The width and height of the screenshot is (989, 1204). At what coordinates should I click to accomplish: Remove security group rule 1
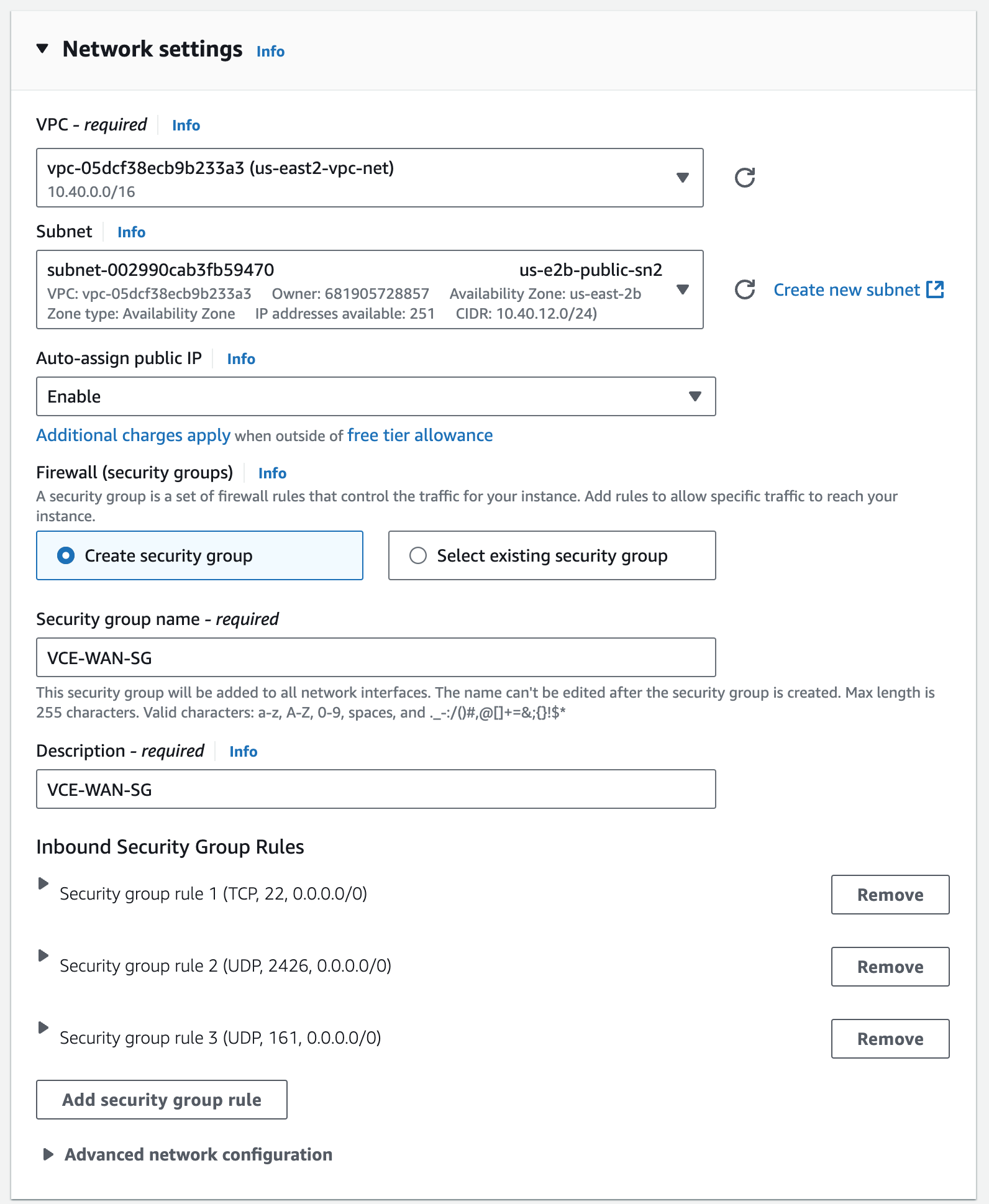tap(890, 895)
